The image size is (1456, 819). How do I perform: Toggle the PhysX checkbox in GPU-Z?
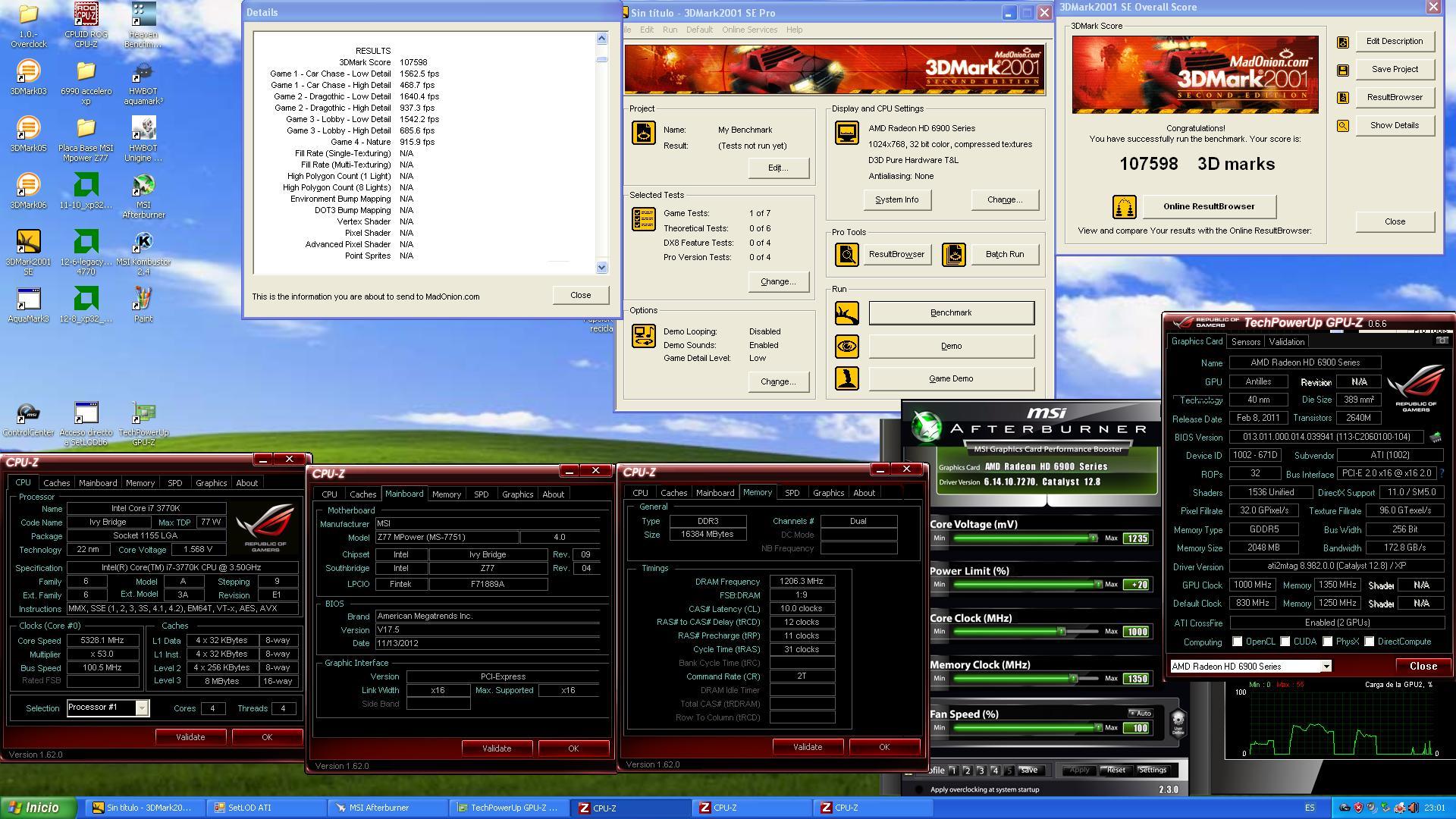(1328, 642)
